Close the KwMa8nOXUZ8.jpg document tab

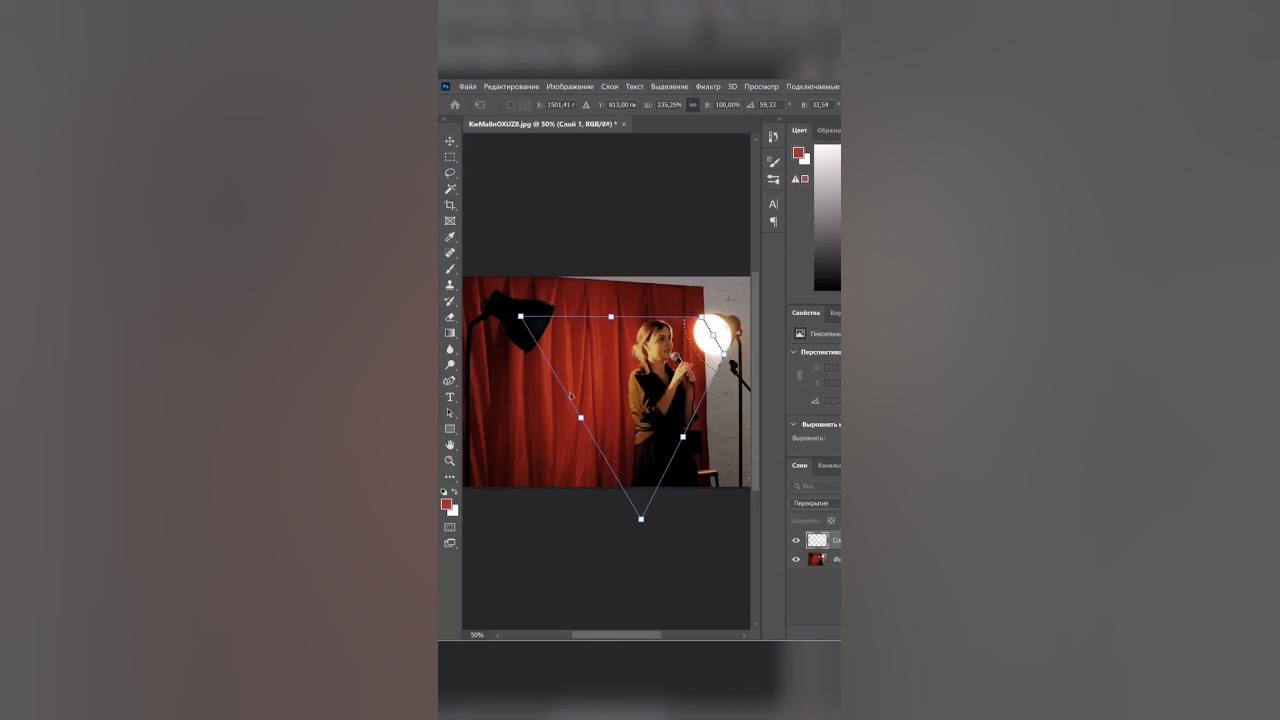click(x=624, y=125)
